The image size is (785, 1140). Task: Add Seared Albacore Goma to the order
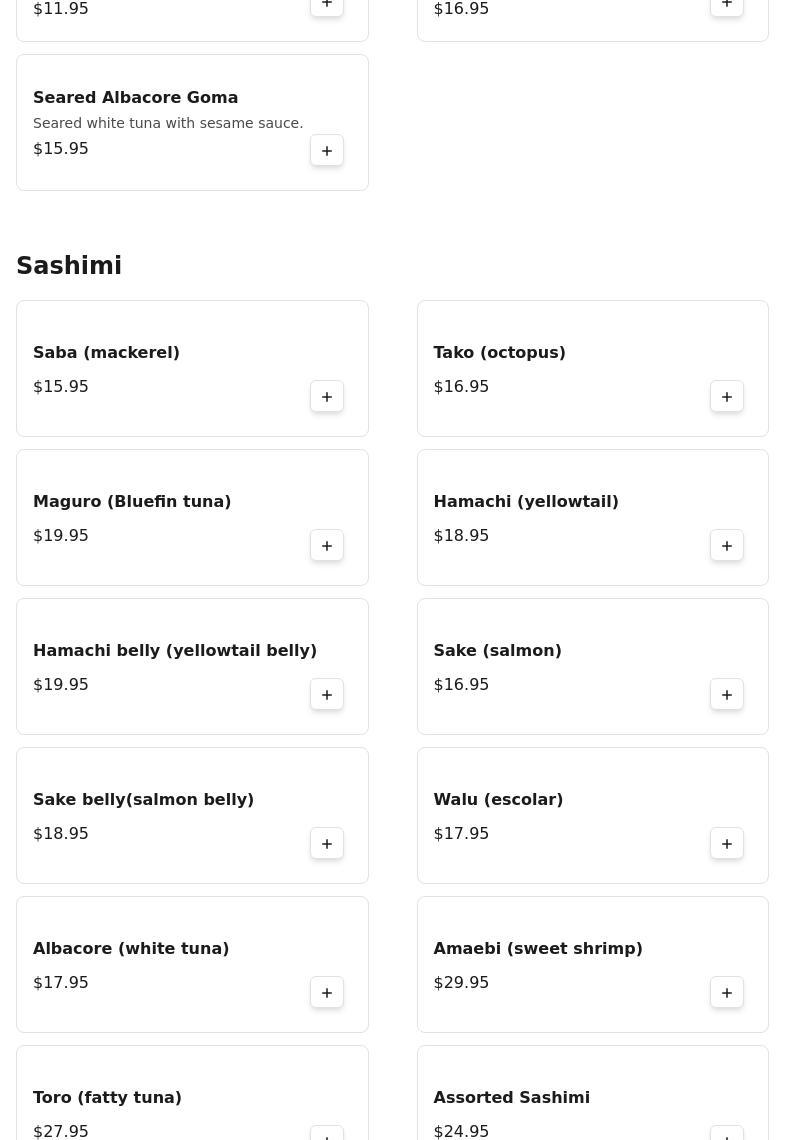coord(327,150)
